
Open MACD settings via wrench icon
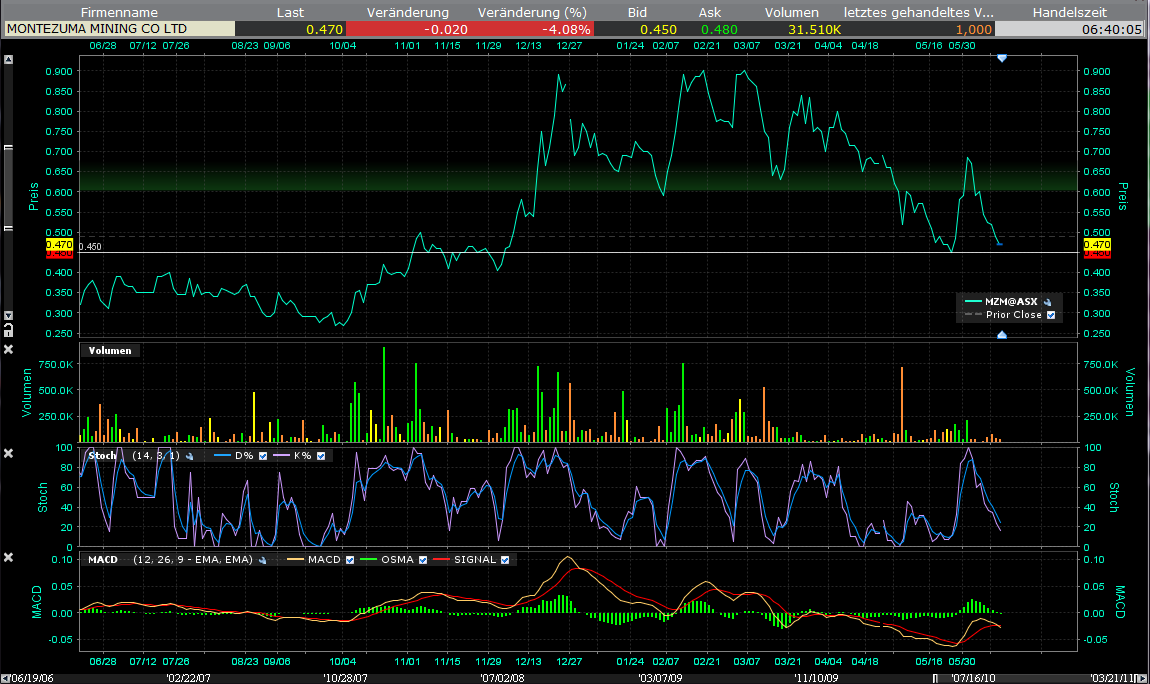(262, 560)
